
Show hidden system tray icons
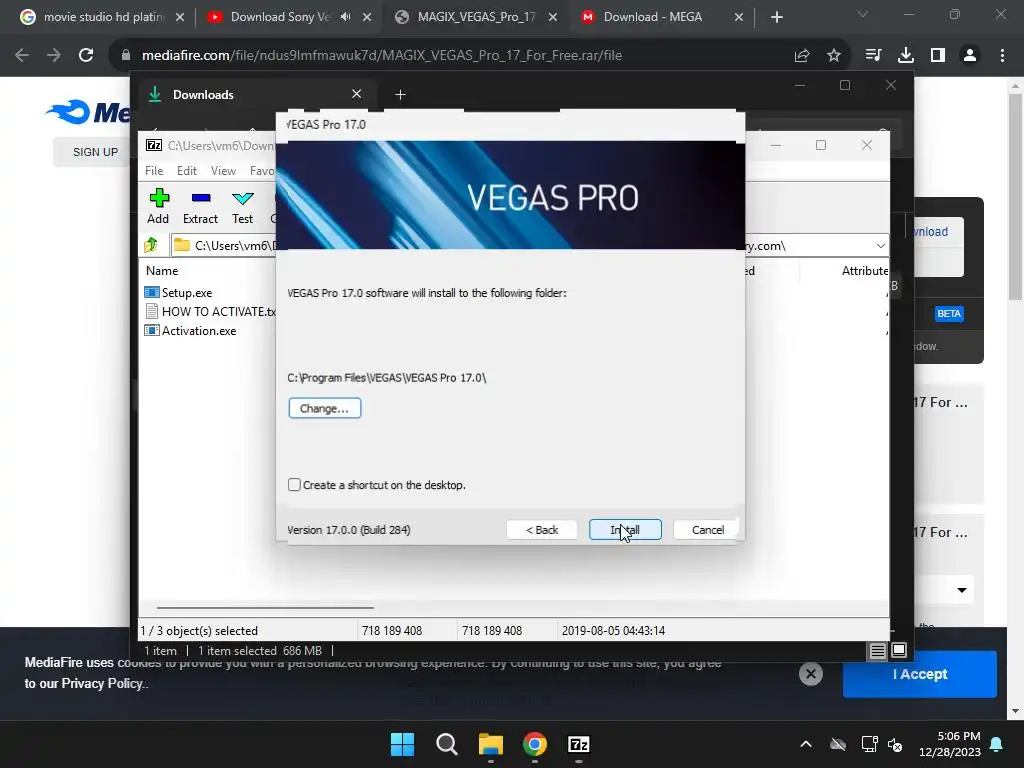pyautogui.click(x=806, y=744)
